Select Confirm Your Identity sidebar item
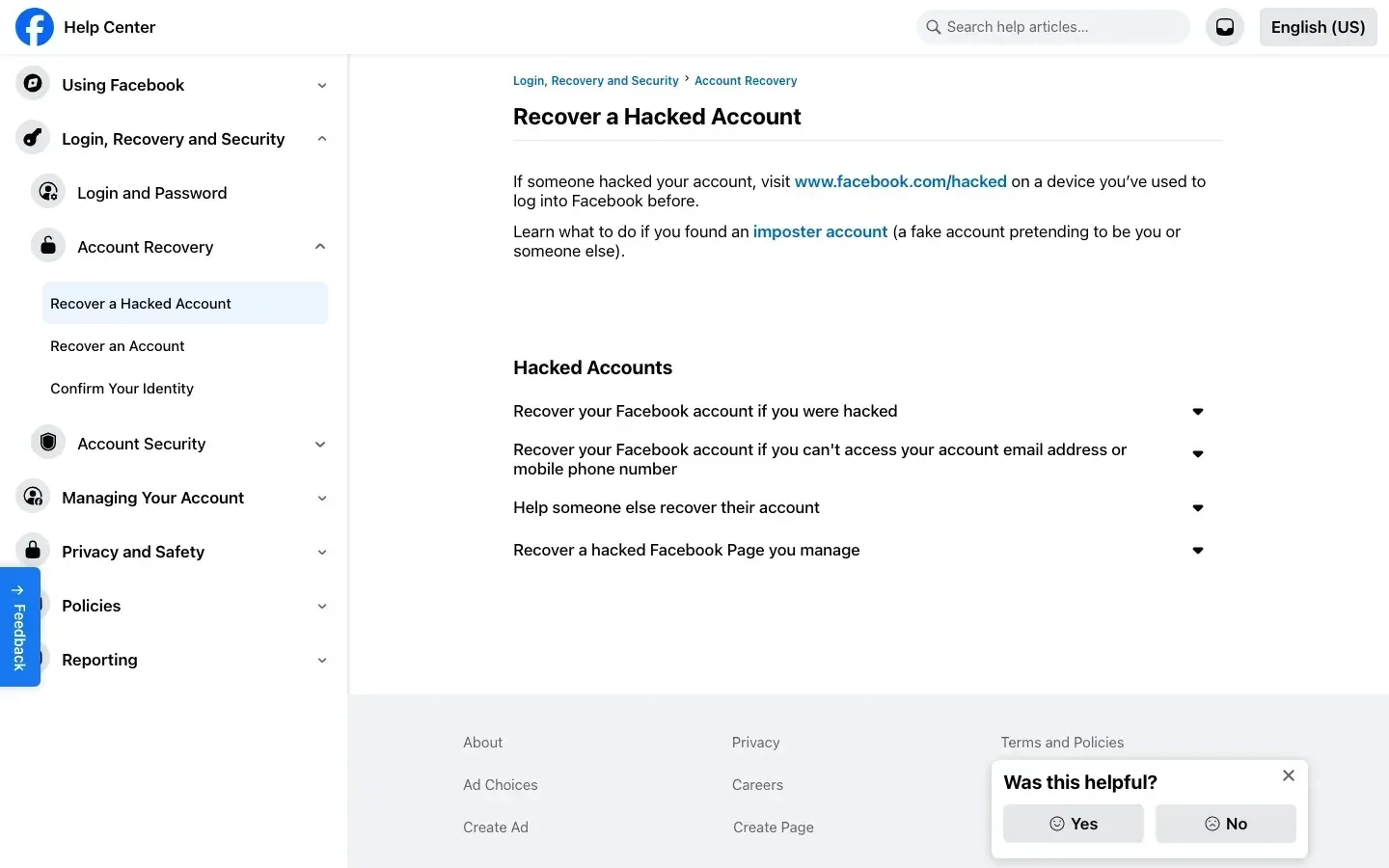The image size is (1389, 868). pos(185,388)
